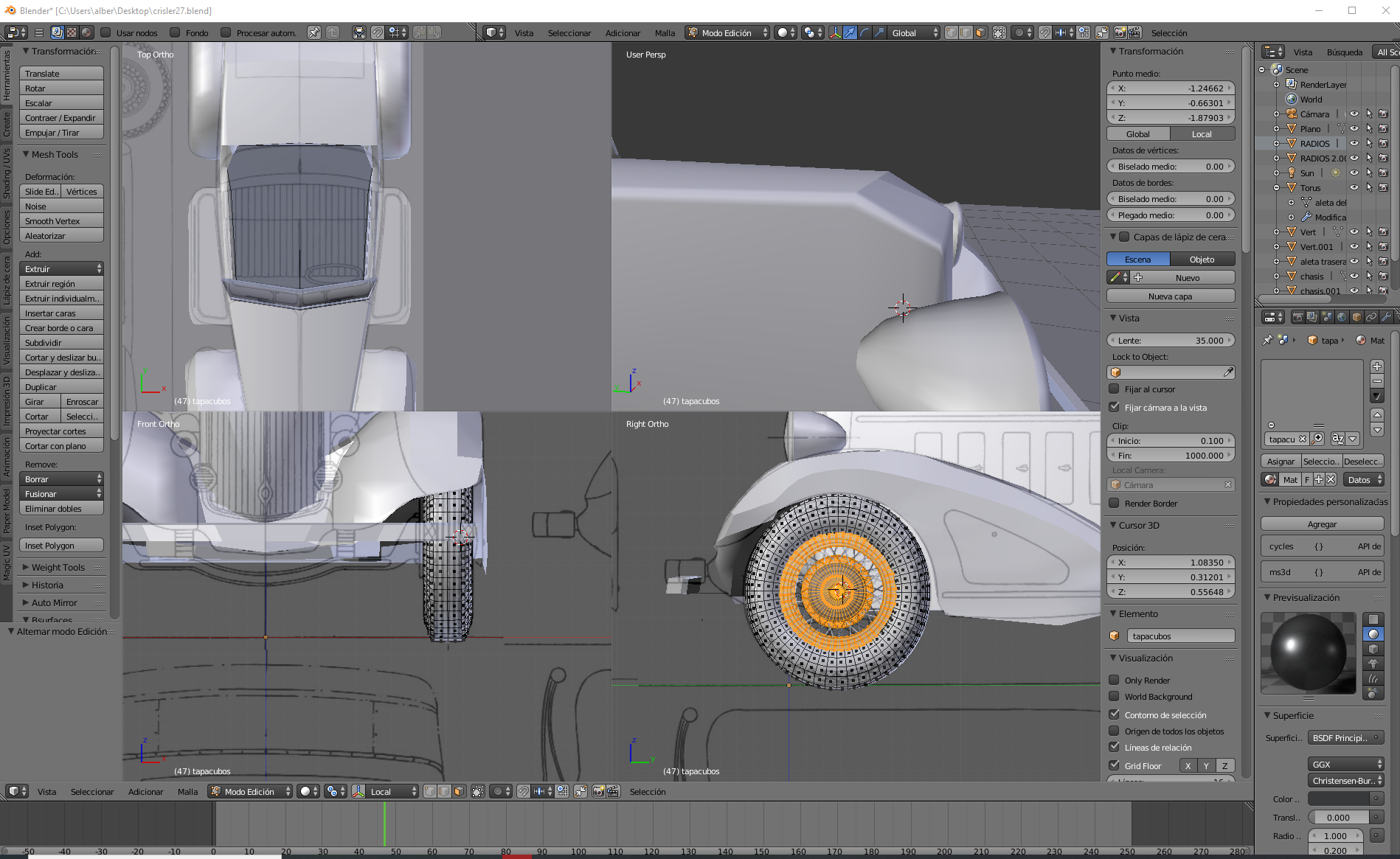Open the World properties tab

1342,317
